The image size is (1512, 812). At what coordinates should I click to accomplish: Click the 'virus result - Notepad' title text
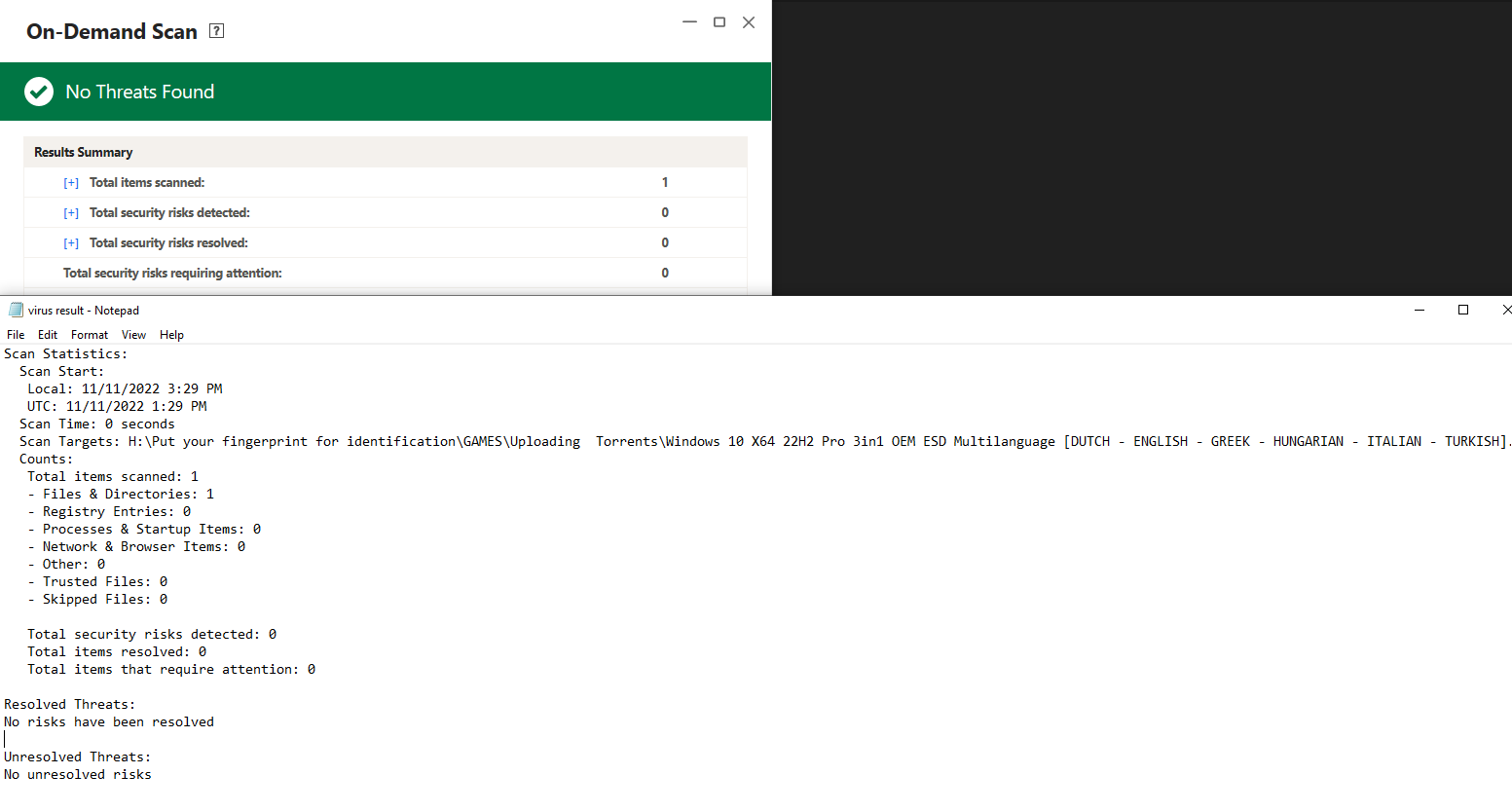[84, 311]
